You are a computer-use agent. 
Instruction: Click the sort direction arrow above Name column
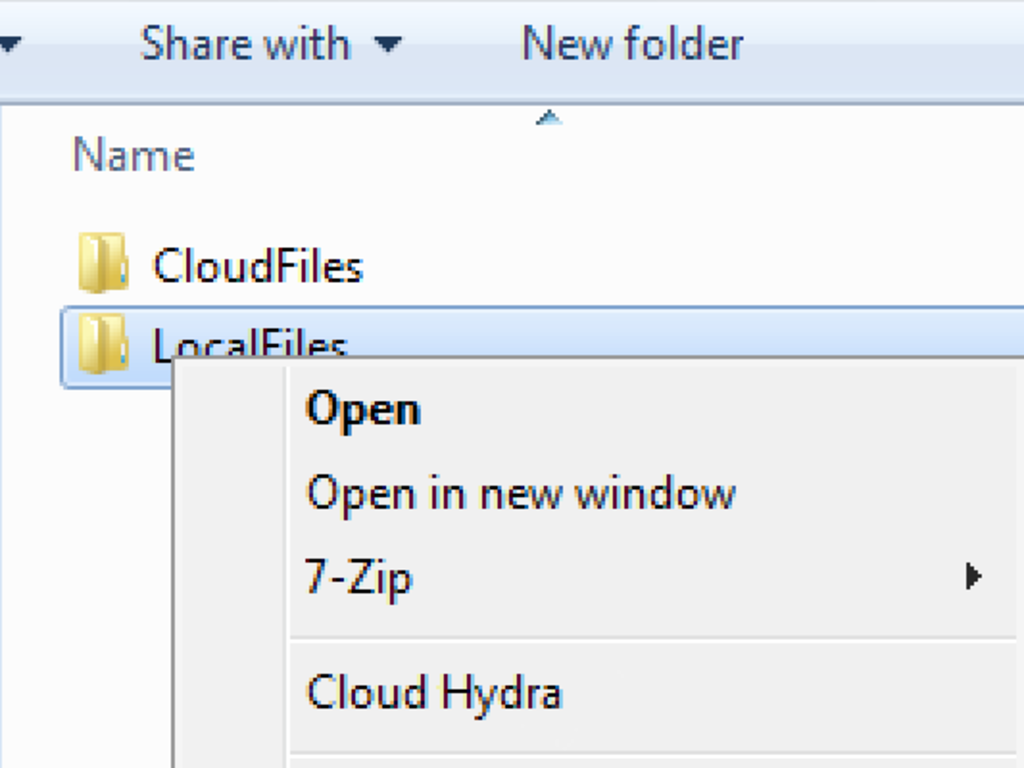[549, 117]
